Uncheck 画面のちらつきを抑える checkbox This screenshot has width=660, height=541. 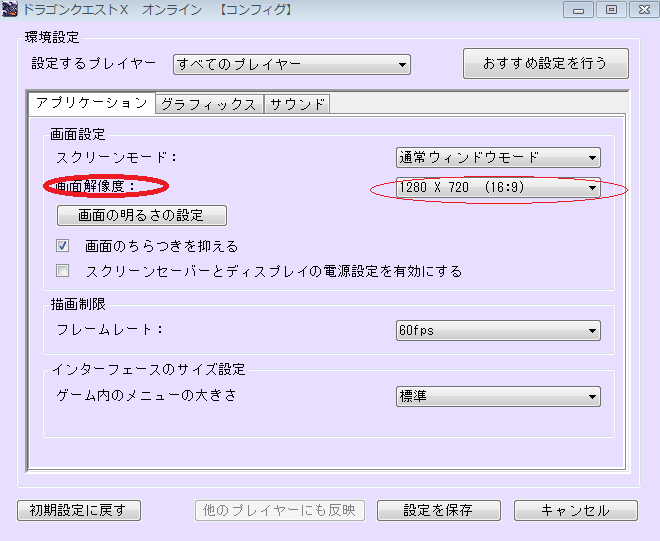tap(63, 245)
